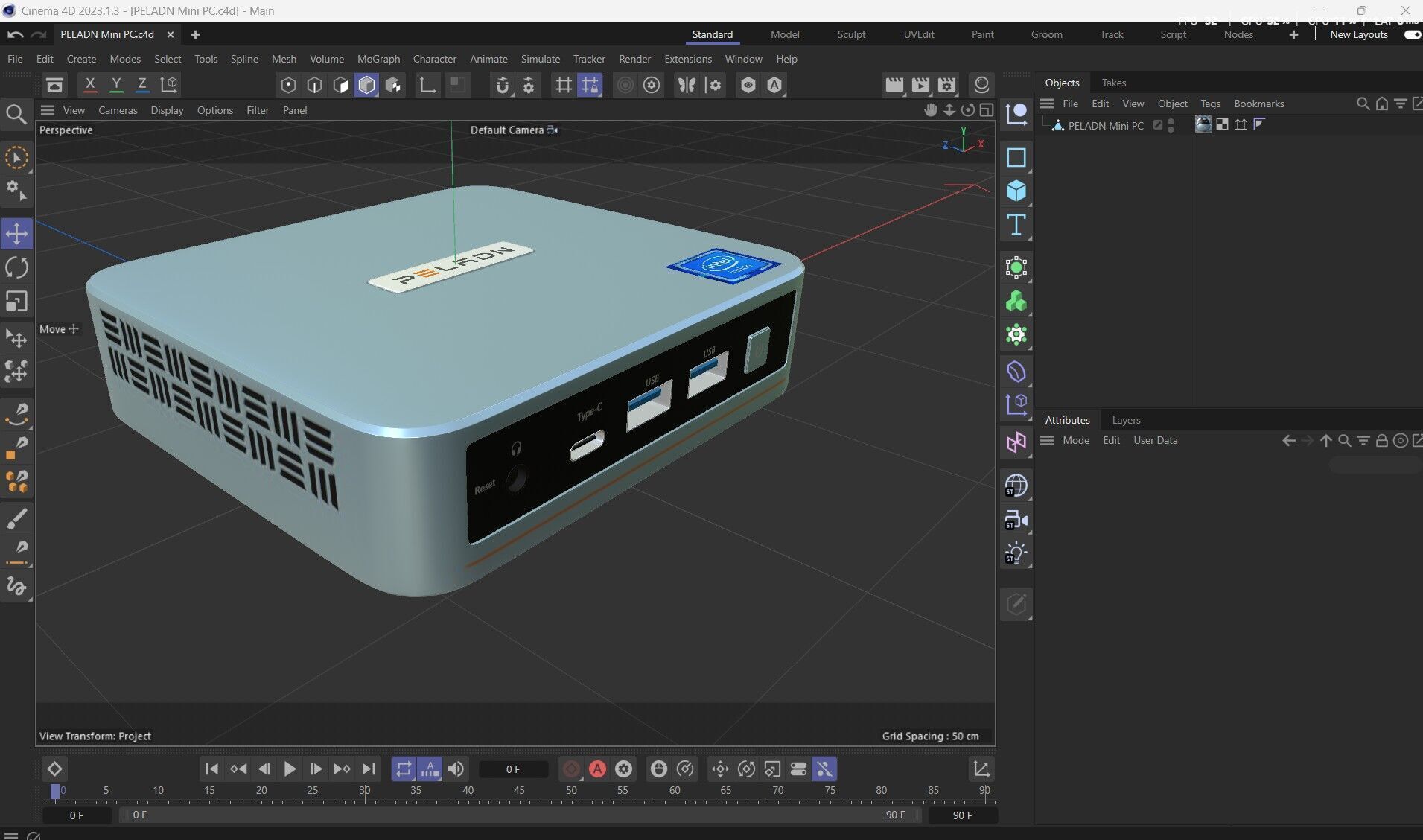Toggle Y axis lock
The width and height of the screenshot is (1423, 840).
click(116, 85)
